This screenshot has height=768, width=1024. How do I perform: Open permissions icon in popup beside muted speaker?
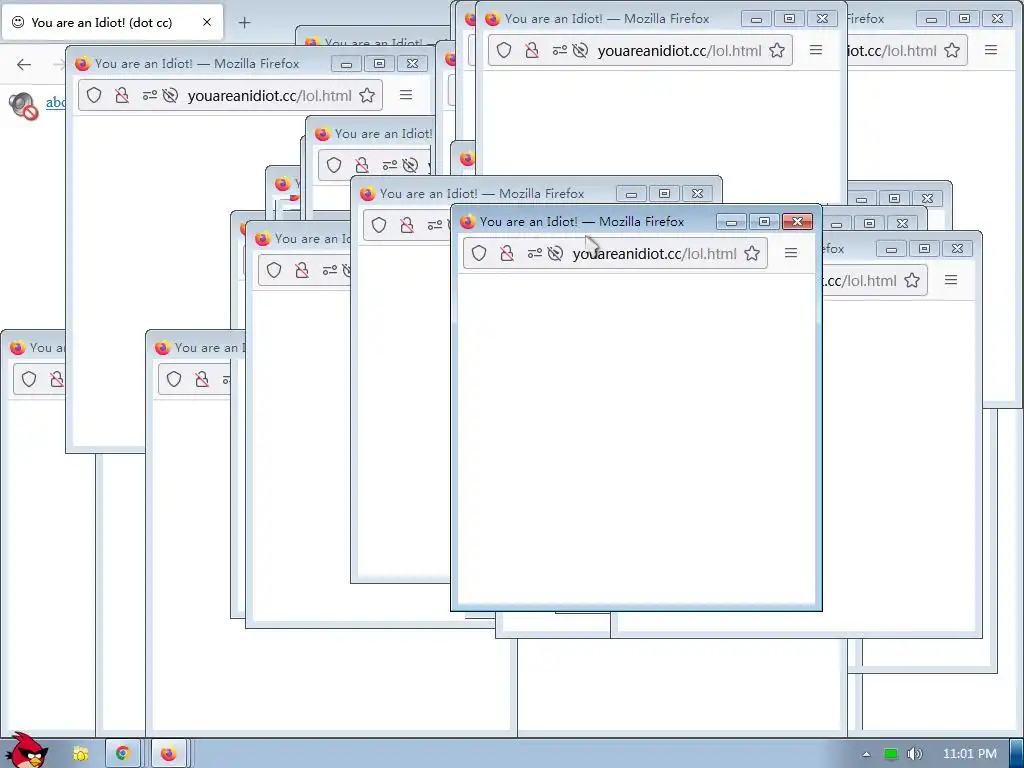coord(150,95)
